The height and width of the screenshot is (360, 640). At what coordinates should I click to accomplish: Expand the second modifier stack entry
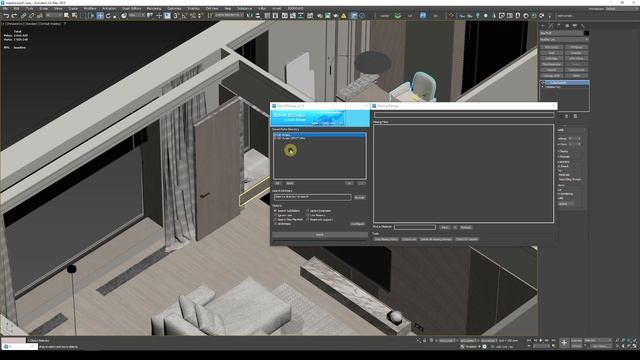[543, 87]
